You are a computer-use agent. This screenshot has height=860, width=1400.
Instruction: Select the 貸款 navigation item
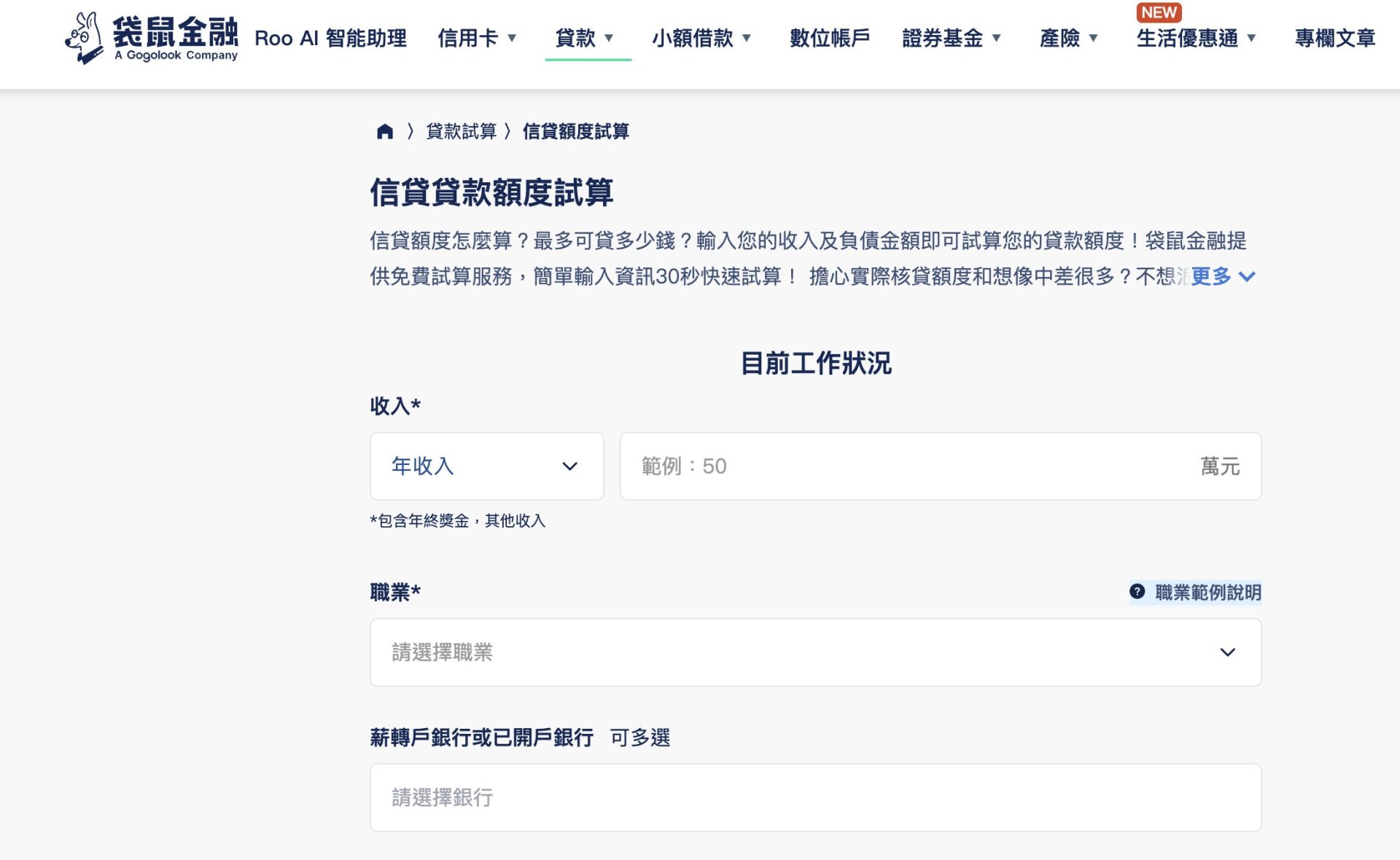(586, 39)
